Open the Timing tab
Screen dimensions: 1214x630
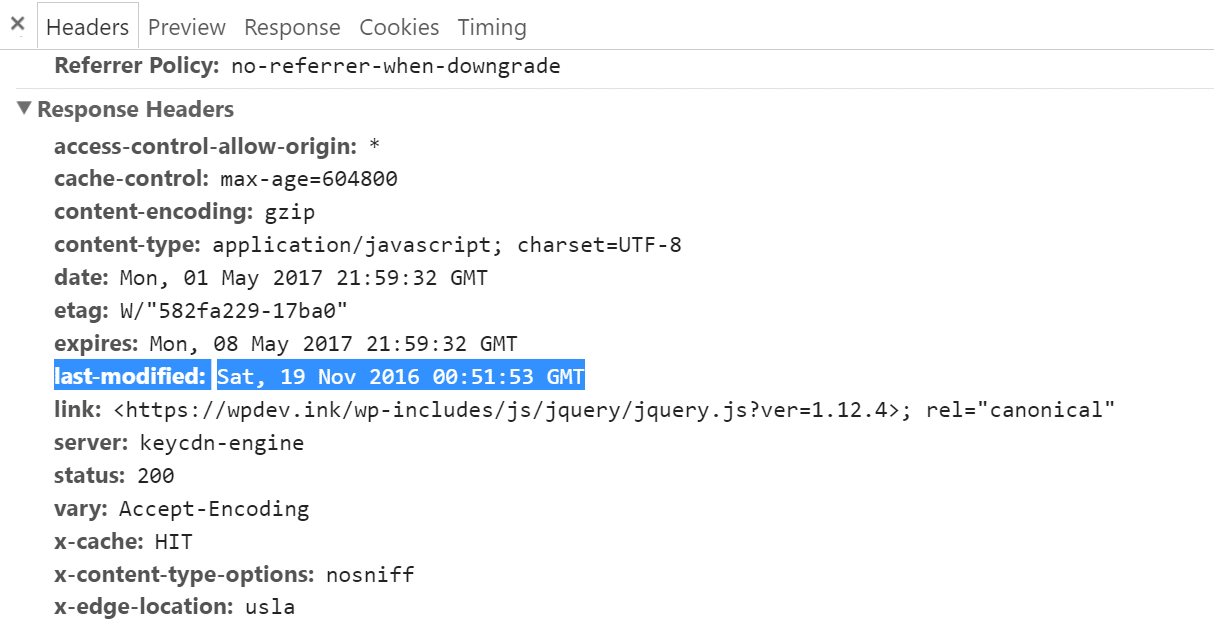[x=492, y=28]
